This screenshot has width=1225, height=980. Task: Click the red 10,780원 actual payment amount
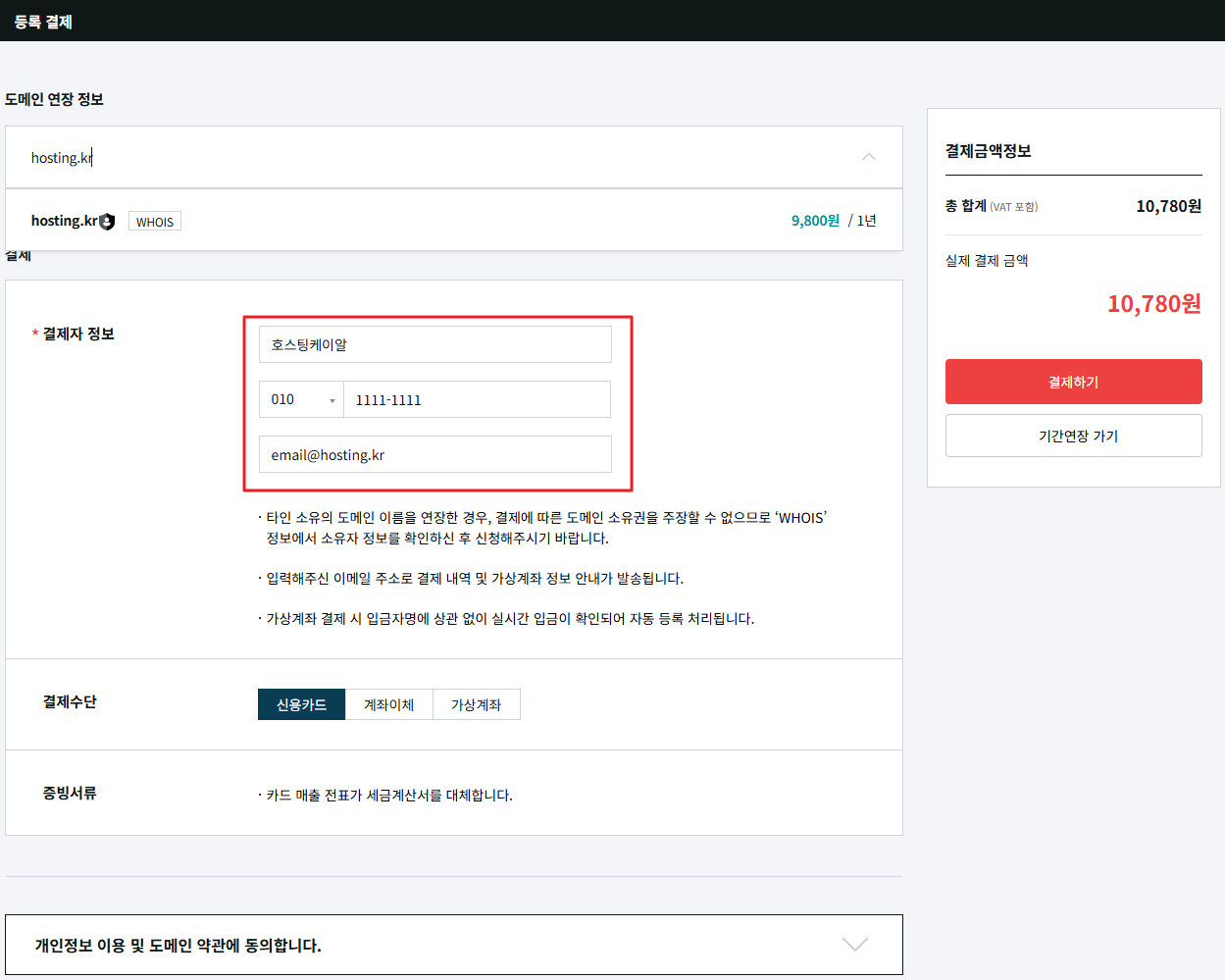pos(1154,304)
